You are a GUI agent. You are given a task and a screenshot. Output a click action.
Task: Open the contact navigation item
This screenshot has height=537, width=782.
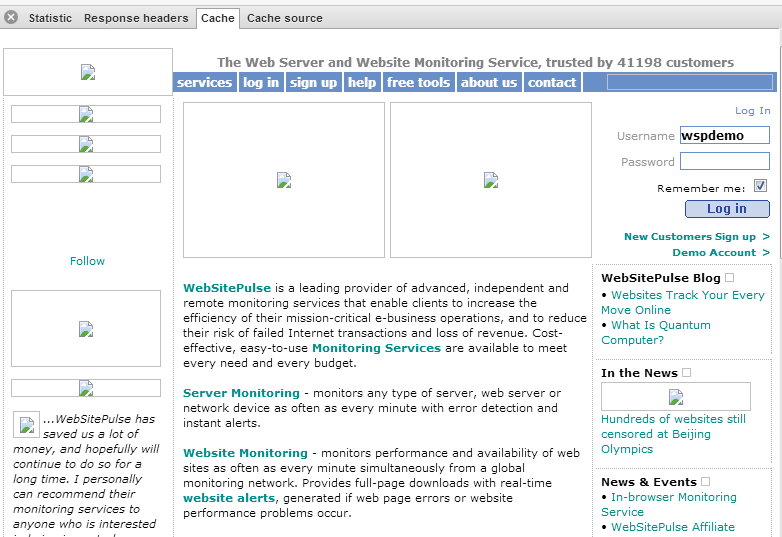coord(552,82)
